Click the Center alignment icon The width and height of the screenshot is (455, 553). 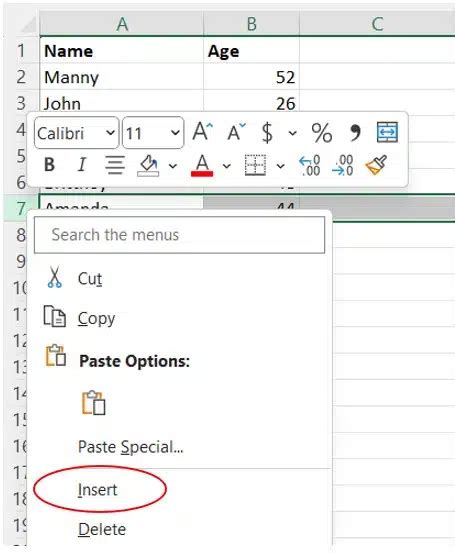tap(115, 165)
